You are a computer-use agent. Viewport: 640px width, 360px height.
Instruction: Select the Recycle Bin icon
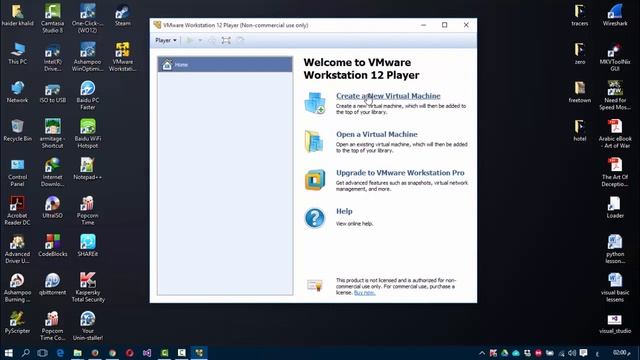pyautogui.click(x=18, y=130)
